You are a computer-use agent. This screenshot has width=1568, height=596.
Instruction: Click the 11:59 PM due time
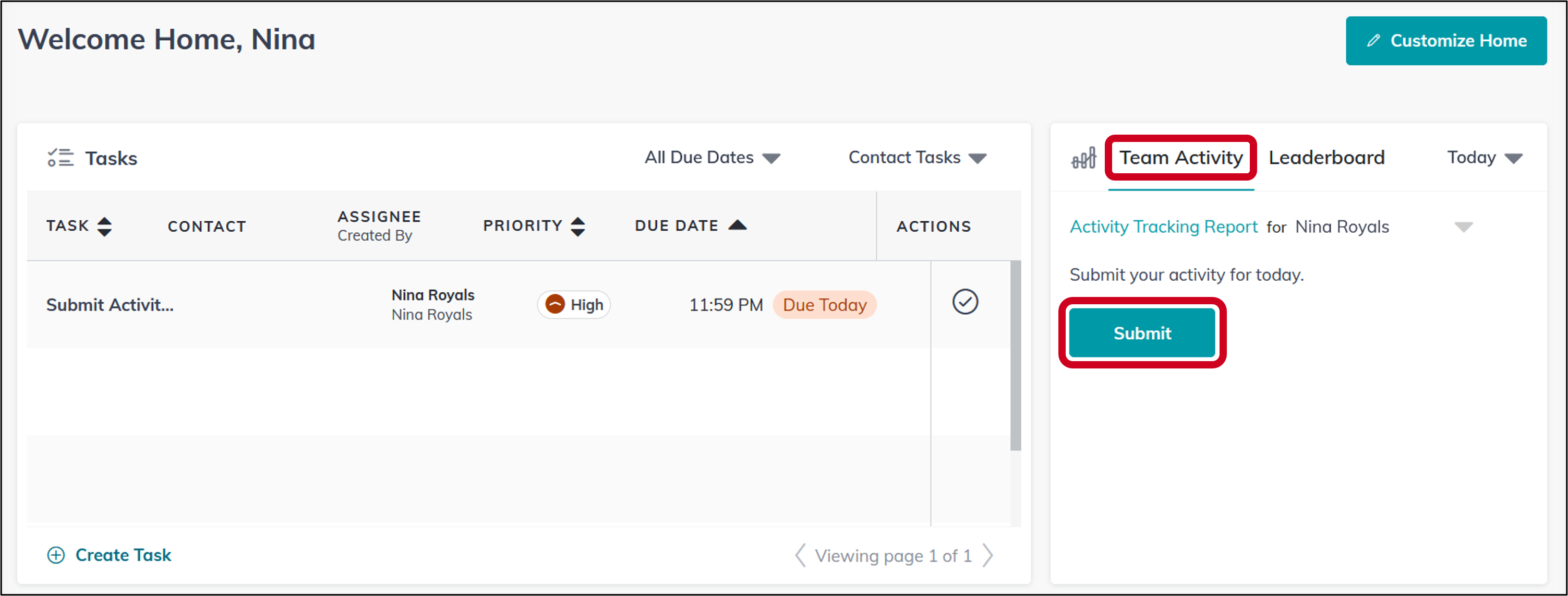tap(726, 305)
